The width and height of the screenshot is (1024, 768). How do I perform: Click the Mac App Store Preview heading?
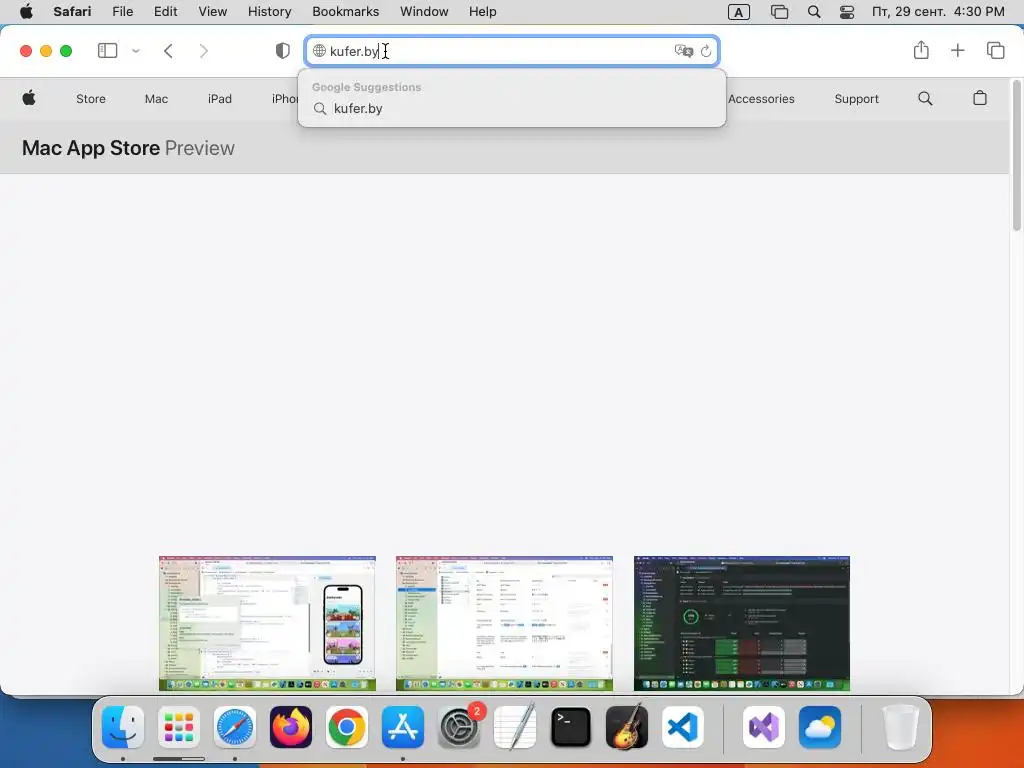click(x=128, y=148)
